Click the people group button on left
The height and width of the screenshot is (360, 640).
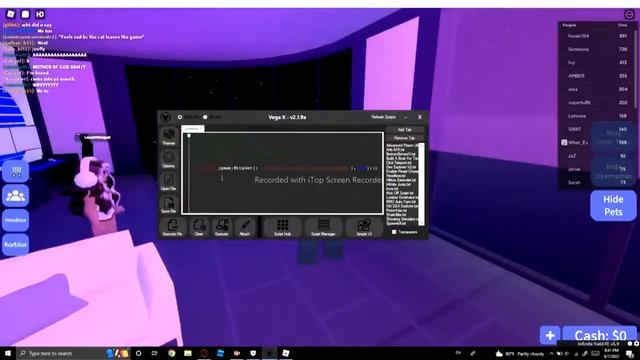[x=16, y=196]
